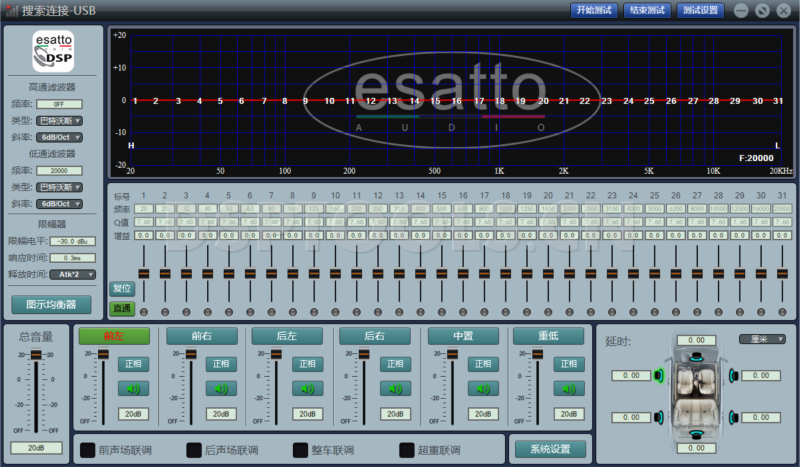Select the 后右 channel tab
Screen dimensions: 800x467
(x=375, y=336)
